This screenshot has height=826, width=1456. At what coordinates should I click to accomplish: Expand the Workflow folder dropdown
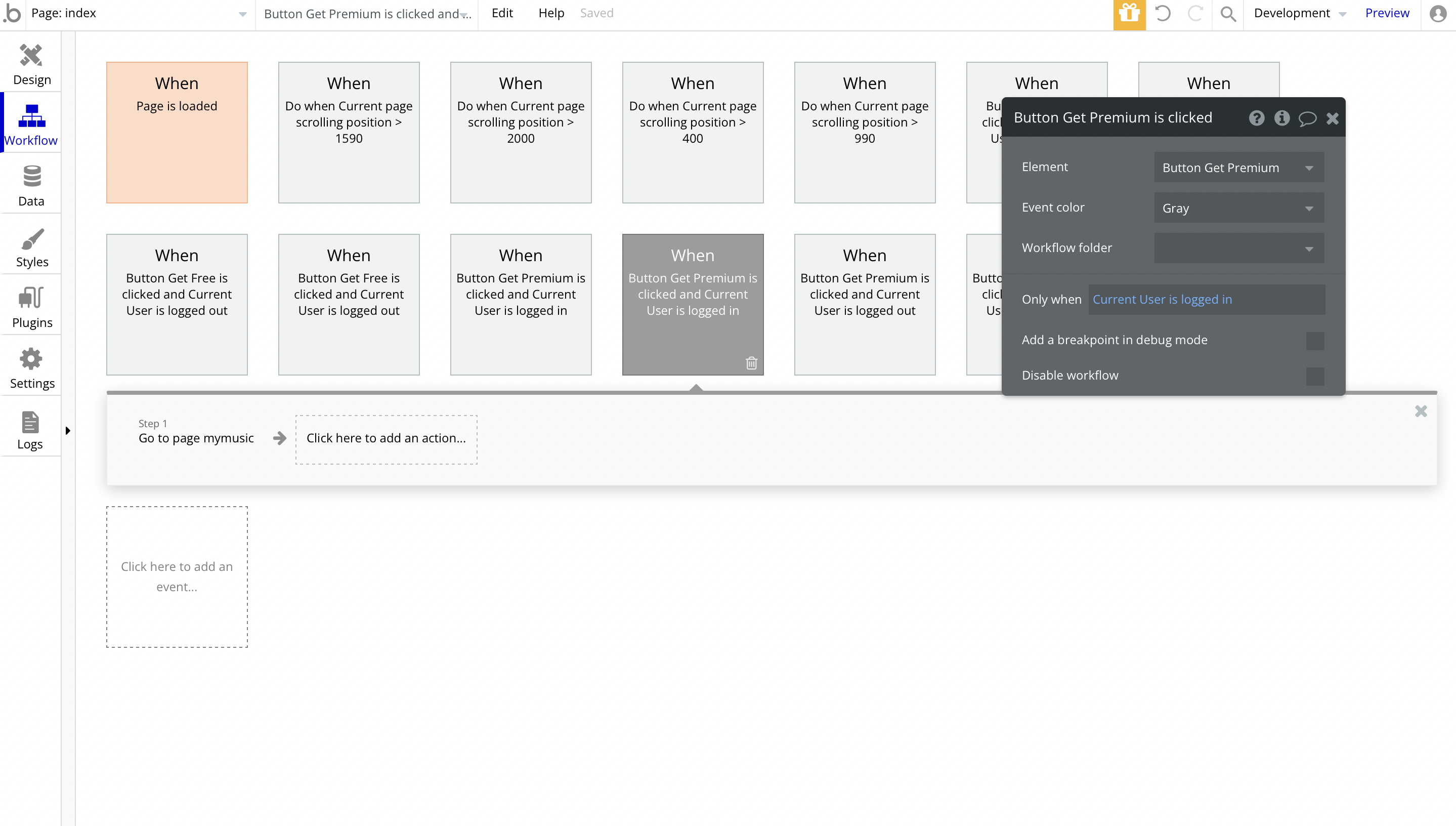[x=1238, y=249]
